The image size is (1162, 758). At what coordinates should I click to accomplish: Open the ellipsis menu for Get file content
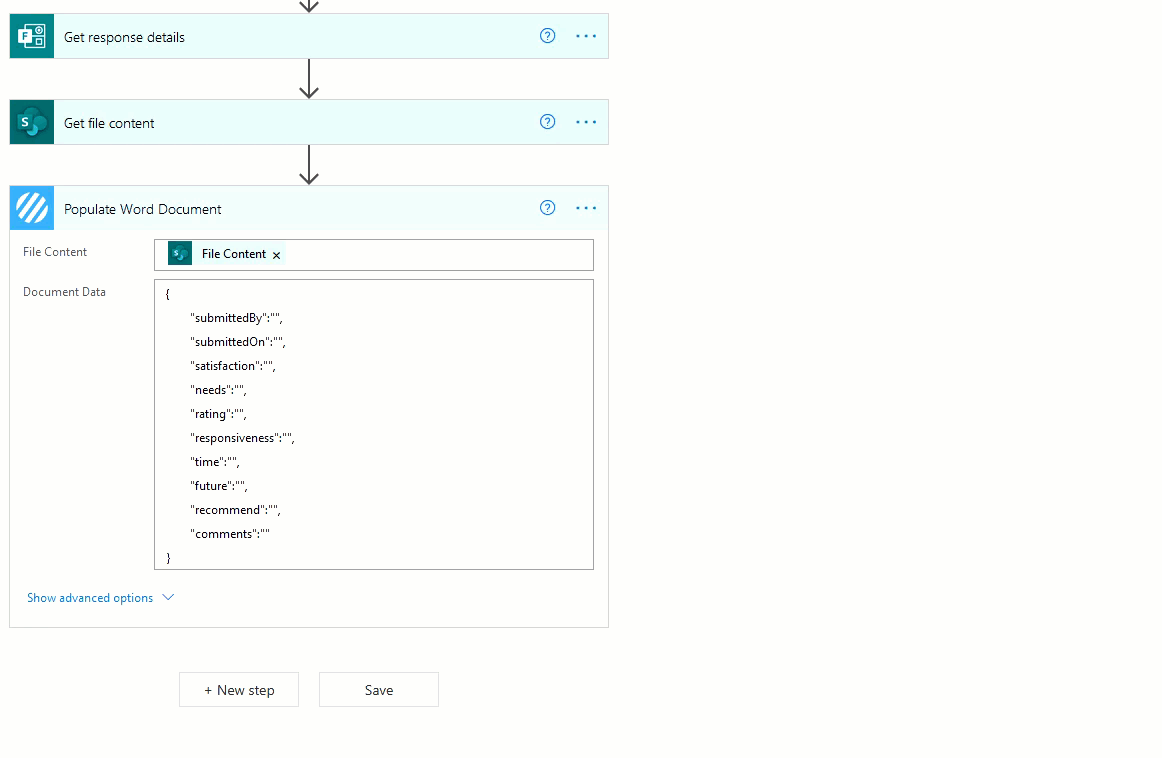[586, 122]
